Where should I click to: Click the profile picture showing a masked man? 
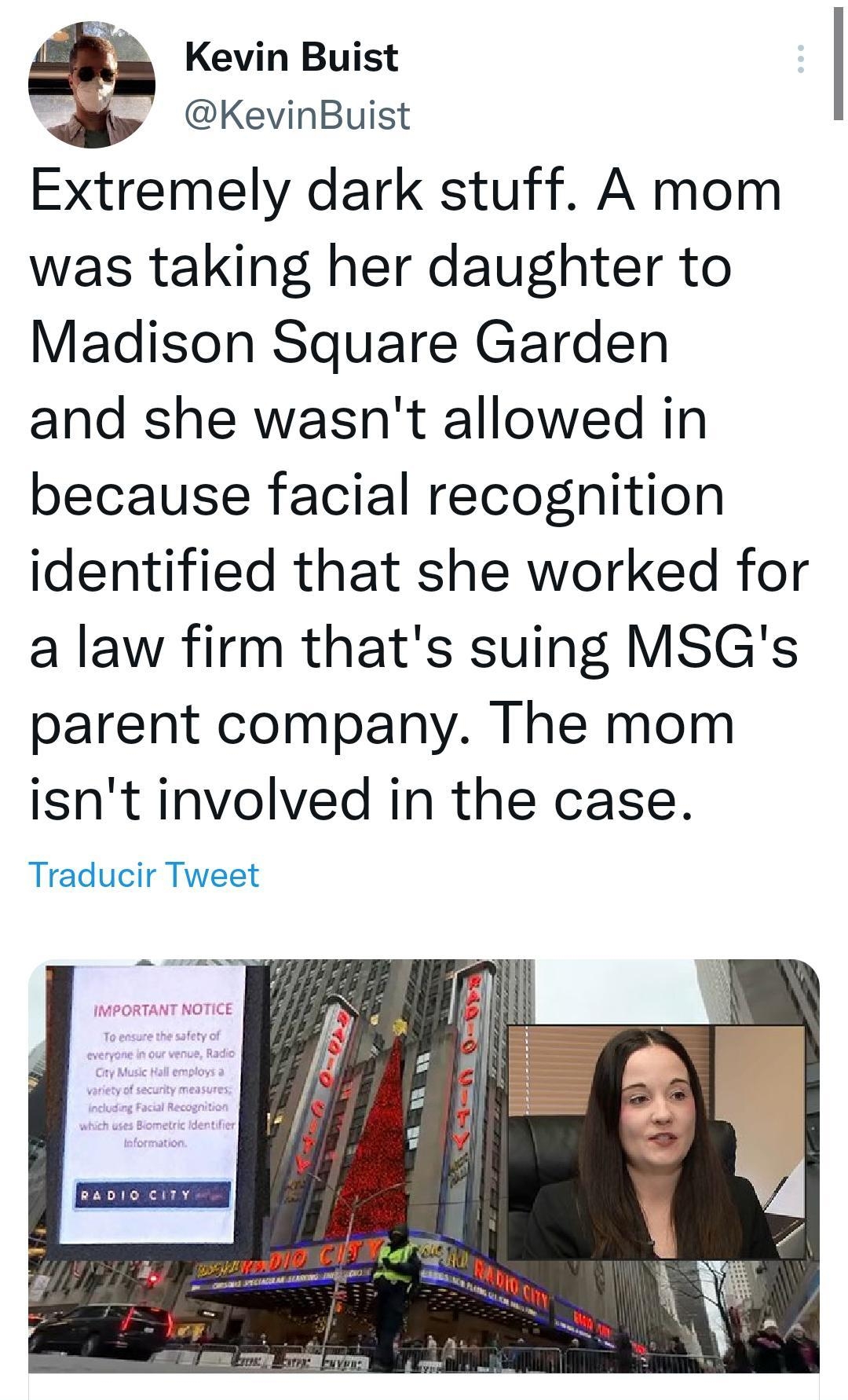pos(90,86)
